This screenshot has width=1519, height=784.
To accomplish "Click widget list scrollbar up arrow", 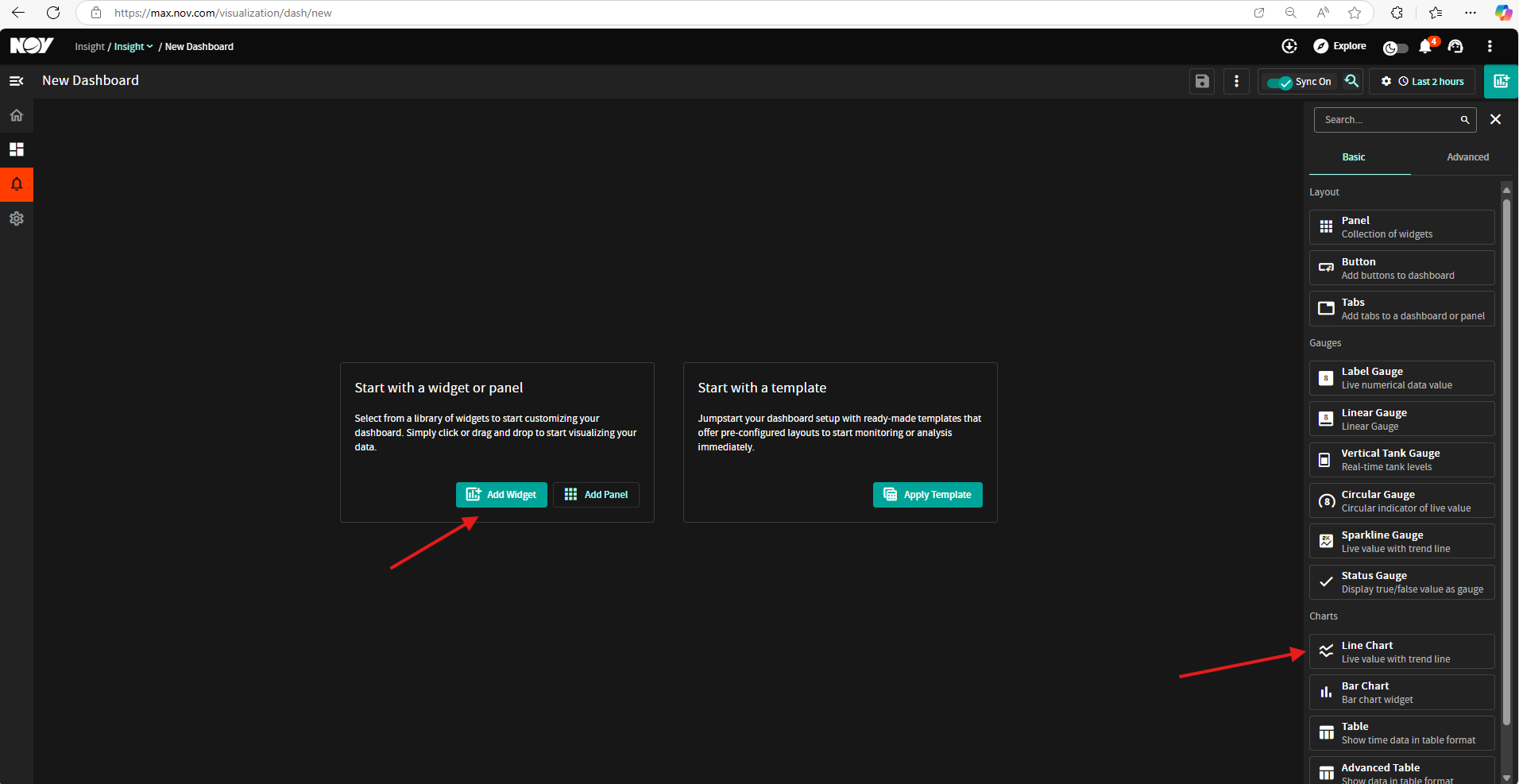I will (x=1506, y=190).
